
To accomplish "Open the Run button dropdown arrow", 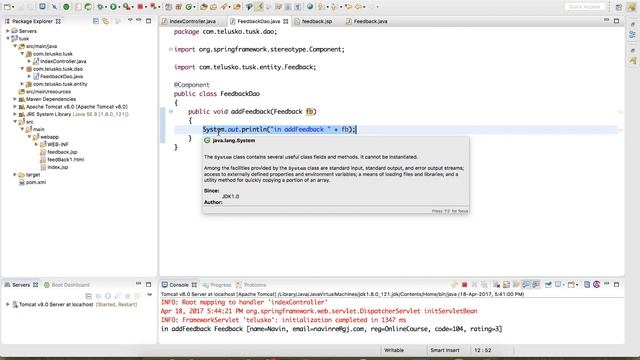I will point(119,7).
